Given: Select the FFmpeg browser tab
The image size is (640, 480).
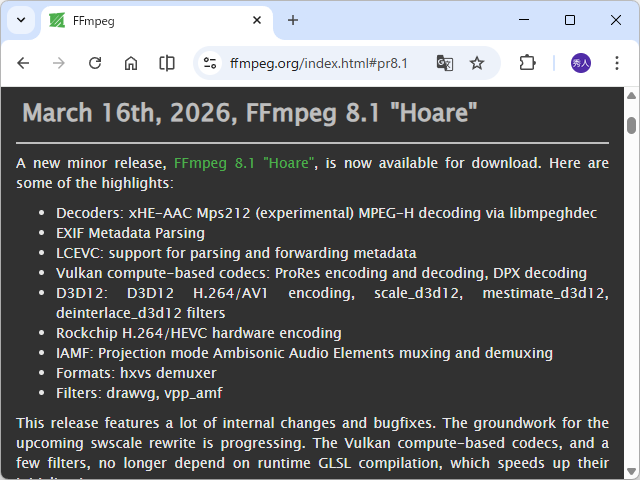Looking at the screenshot, I should 157,21.
